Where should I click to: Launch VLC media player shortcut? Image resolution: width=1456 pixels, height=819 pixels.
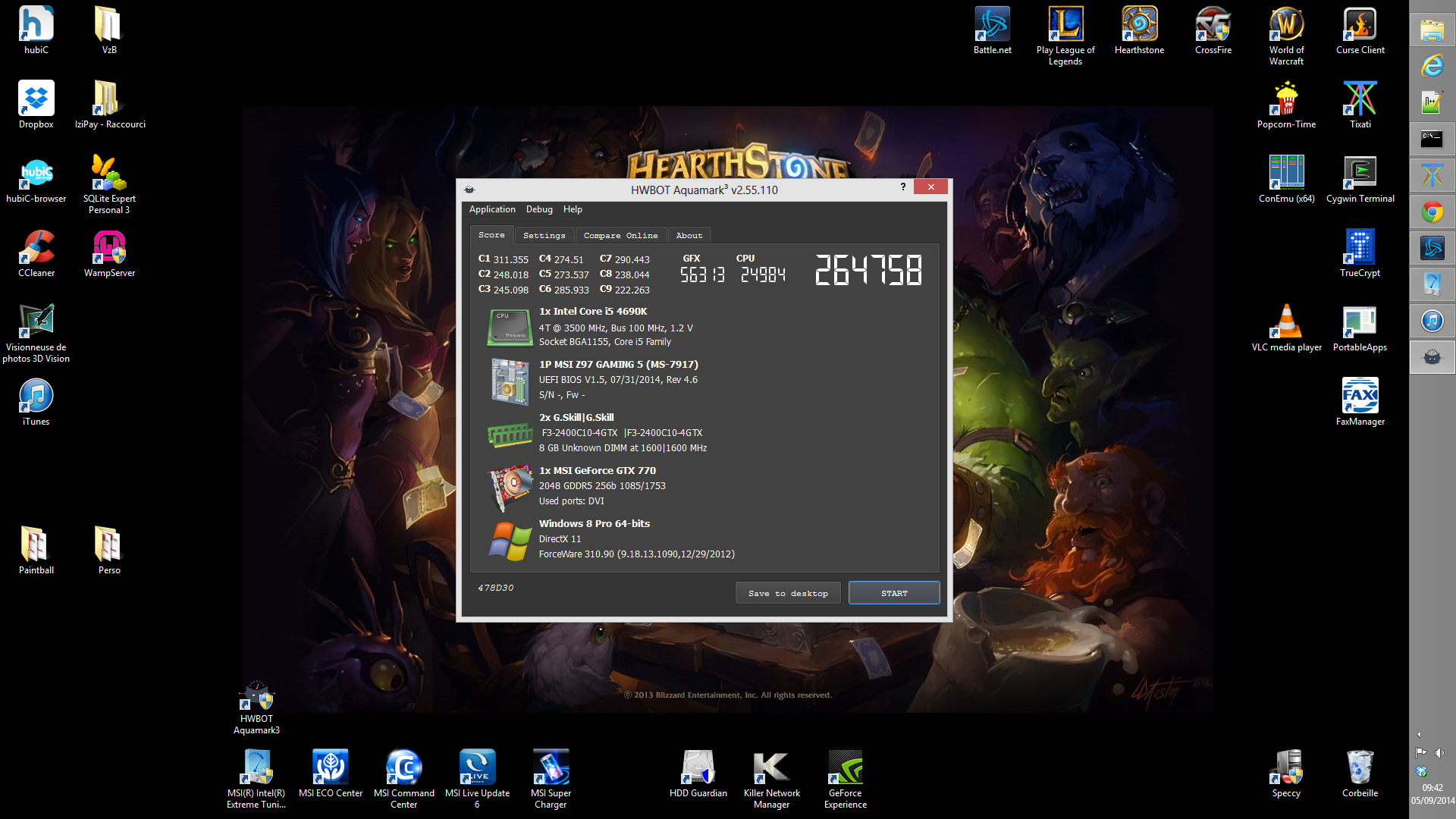click(1286, 328)
